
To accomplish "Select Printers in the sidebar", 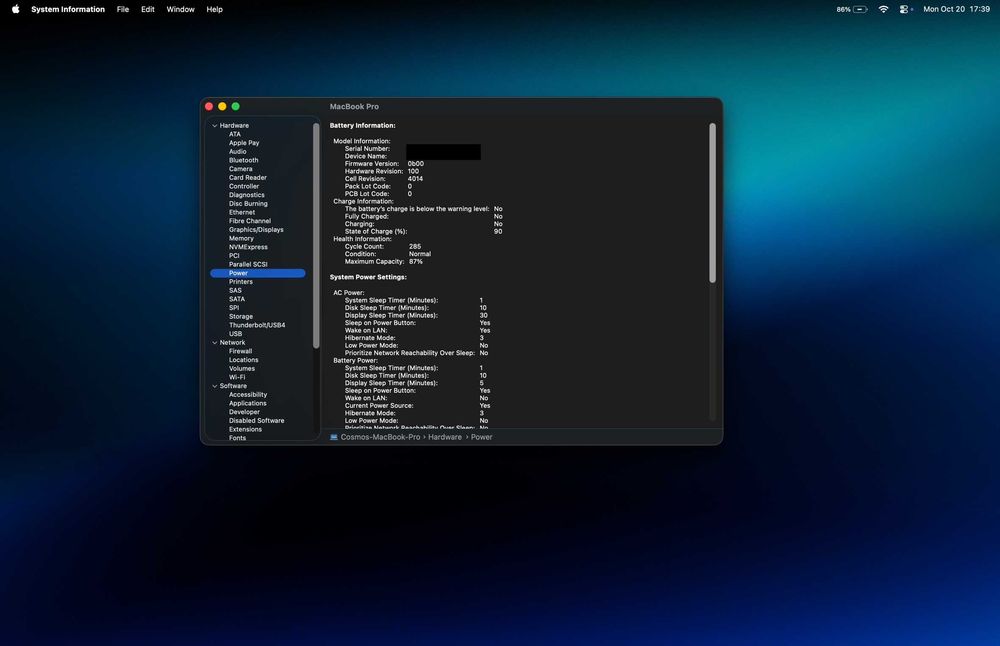I will pos(240,281).
